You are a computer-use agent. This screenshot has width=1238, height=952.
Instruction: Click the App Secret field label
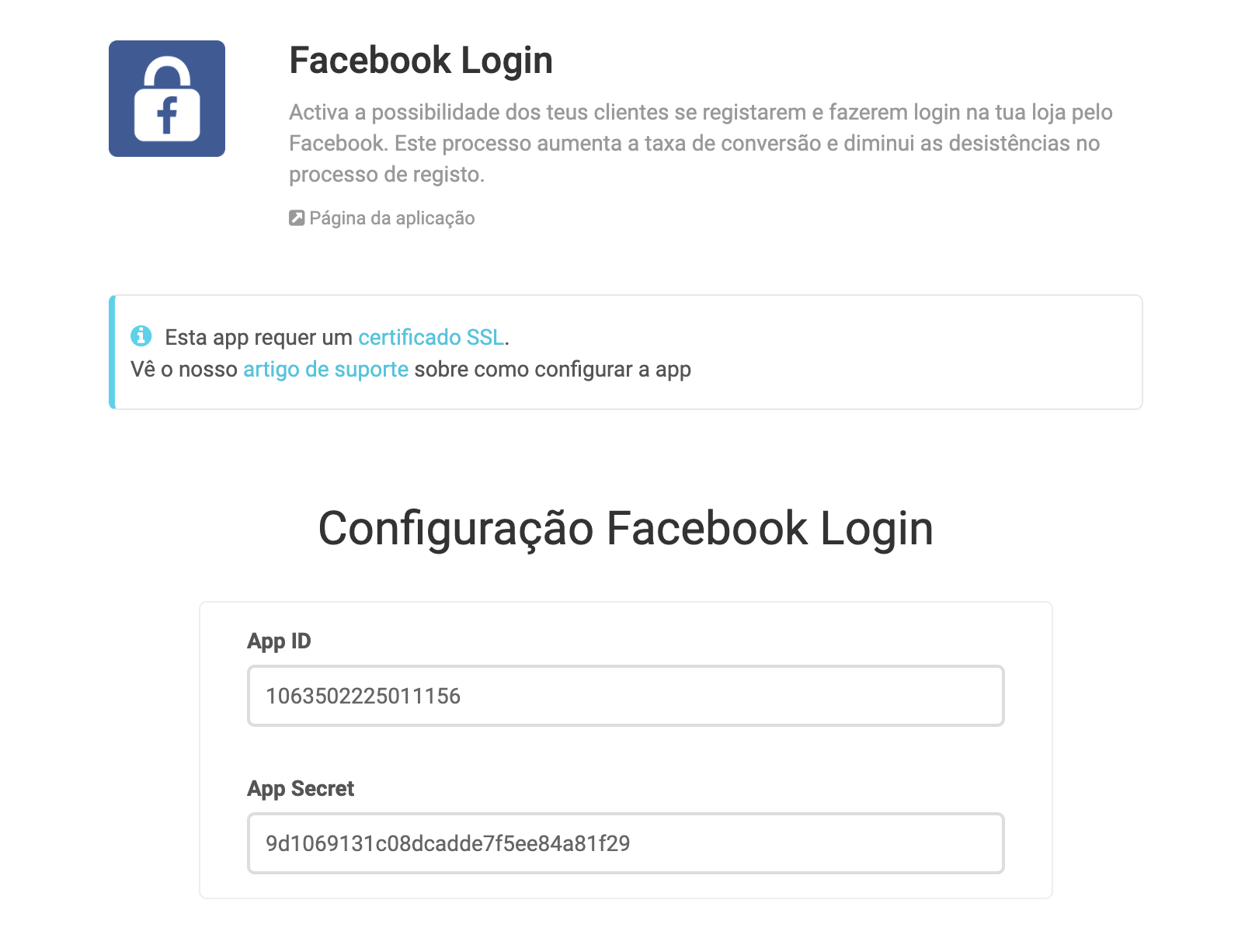click(301, 789)
